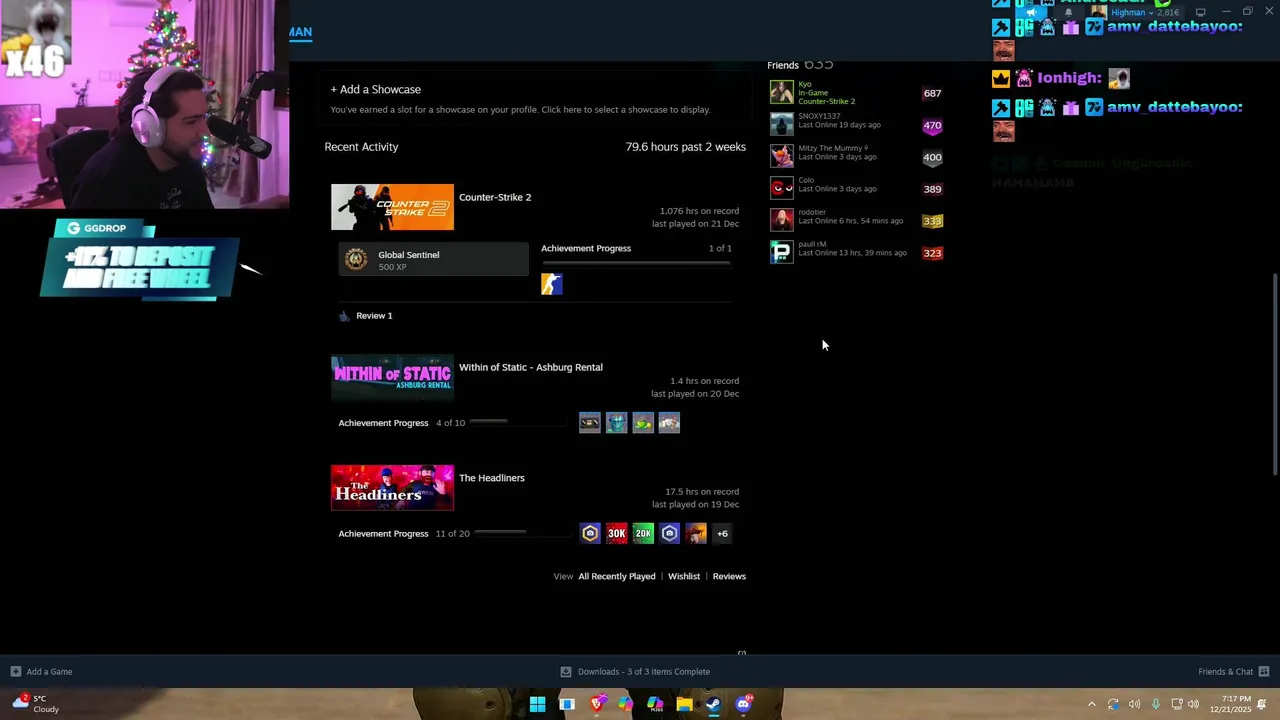The height and width of the screenshot is (720, 1280).
Task: Open the notification bell in tray
Action: (x=1262, y=704)
